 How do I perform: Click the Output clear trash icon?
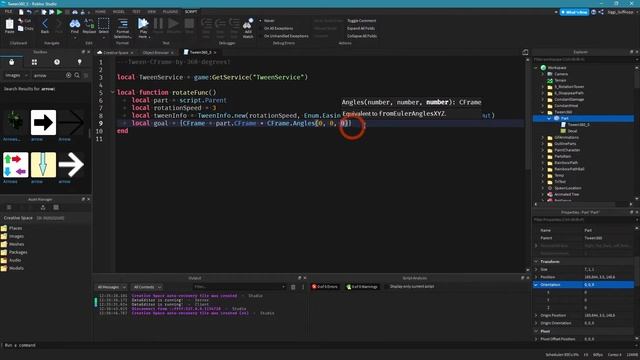tap(293, 287)
